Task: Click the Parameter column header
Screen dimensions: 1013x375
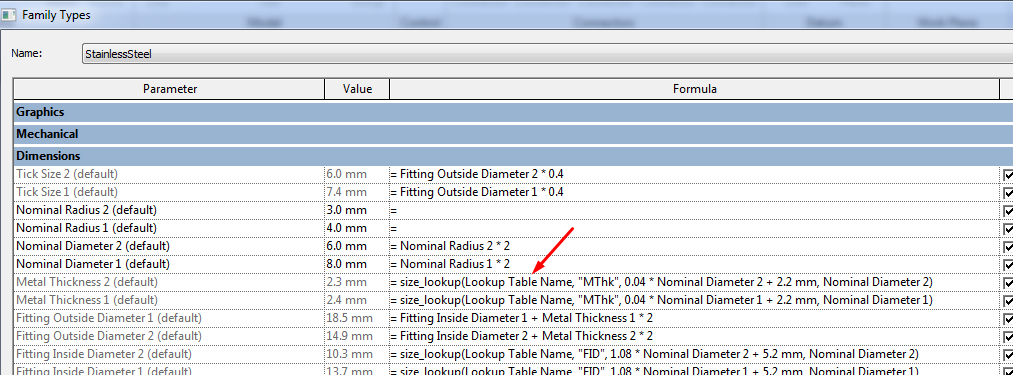Action: 169,89
